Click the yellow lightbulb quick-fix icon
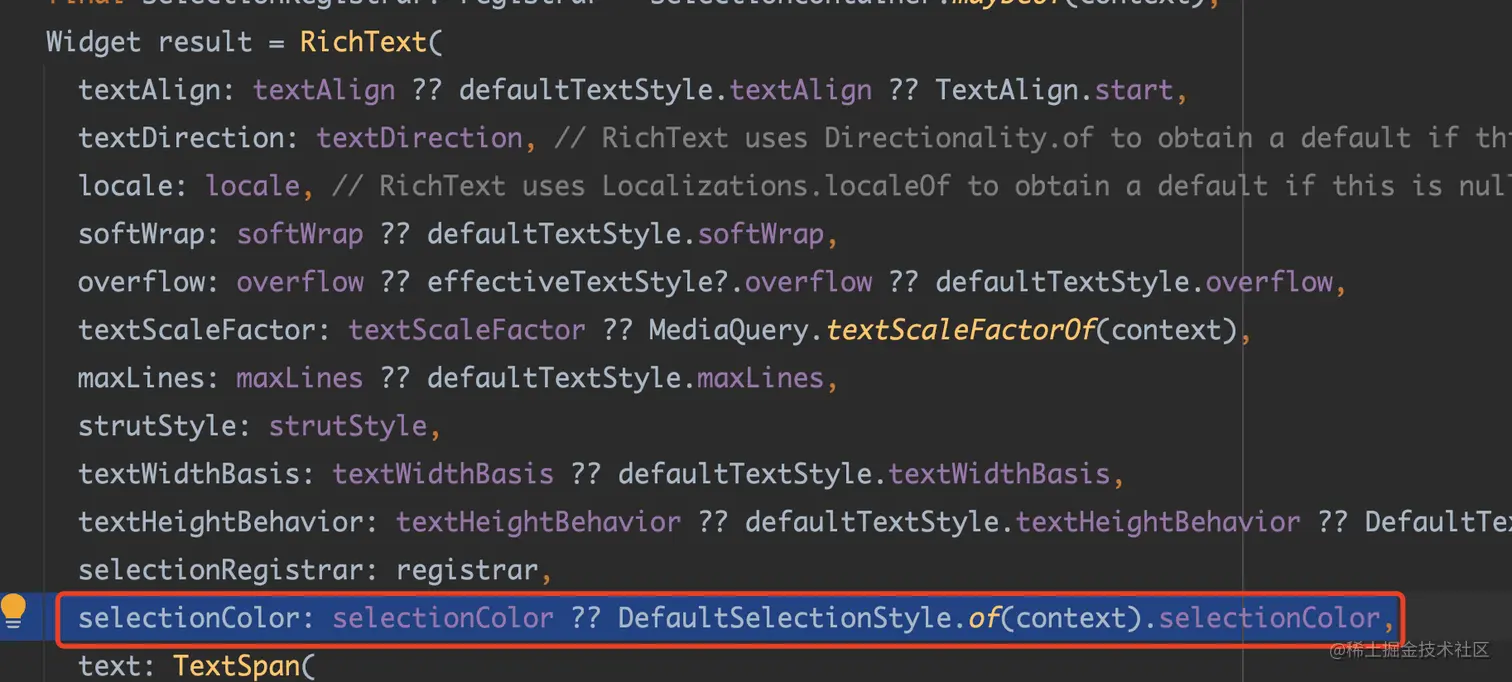Screen dimensions: 1512x682 [x=13, y=611]
